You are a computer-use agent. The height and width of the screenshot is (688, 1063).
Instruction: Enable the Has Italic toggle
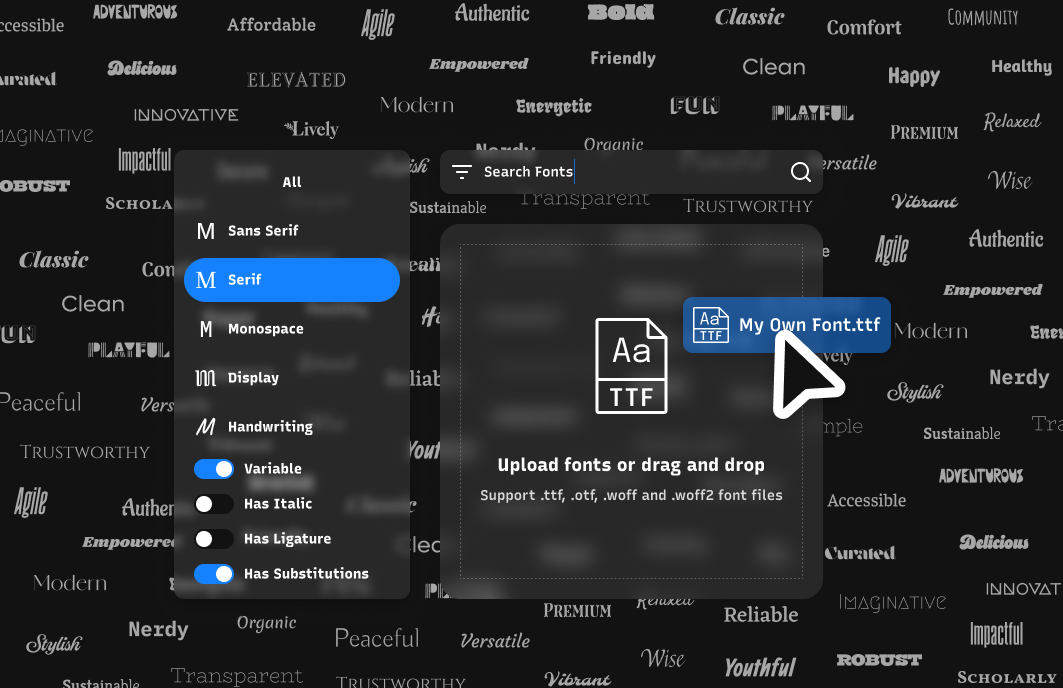coord(214,504)
